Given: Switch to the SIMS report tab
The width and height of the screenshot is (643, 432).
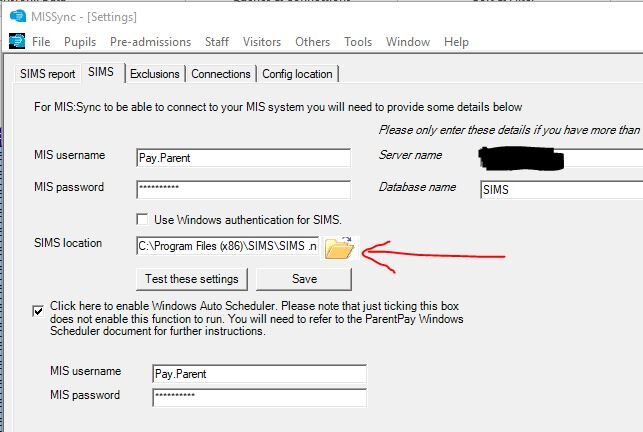Looking at the screenshot, I should (48, 74).
